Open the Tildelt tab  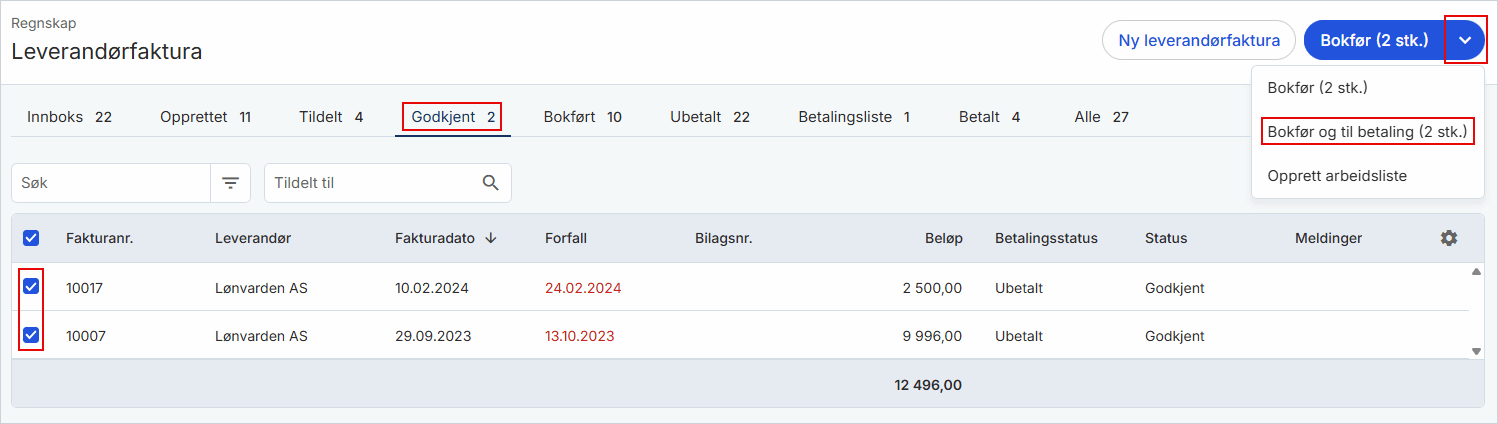click(331, 117)
